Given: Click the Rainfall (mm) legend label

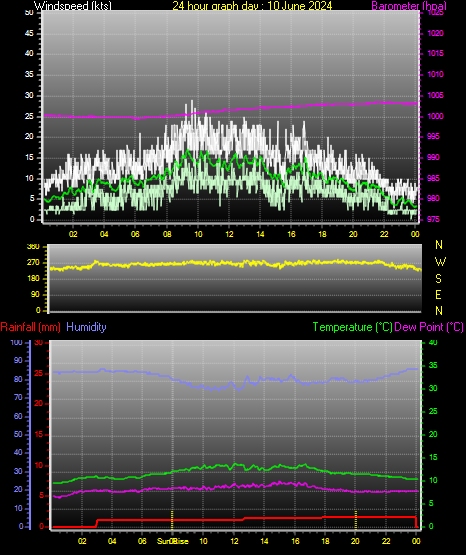Looking at the screenshot, I should 30,327.
